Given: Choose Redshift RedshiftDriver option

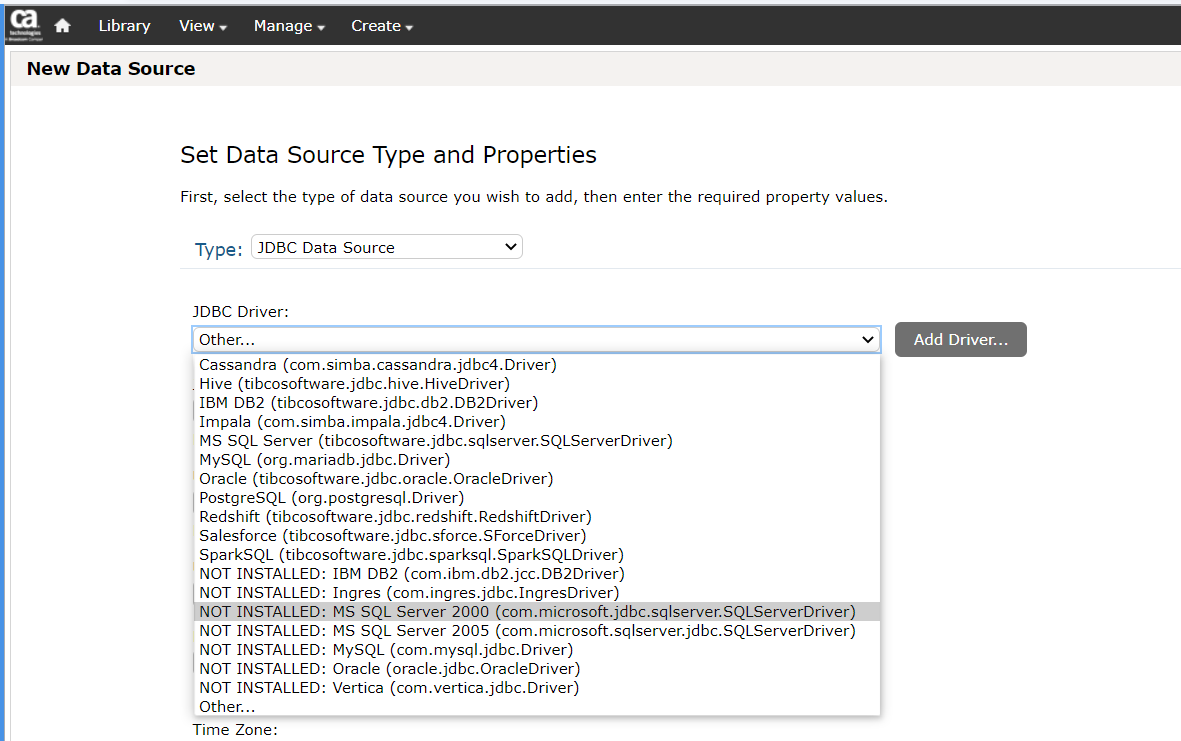Looking at the screenshot, I should [x=395, y=517].
